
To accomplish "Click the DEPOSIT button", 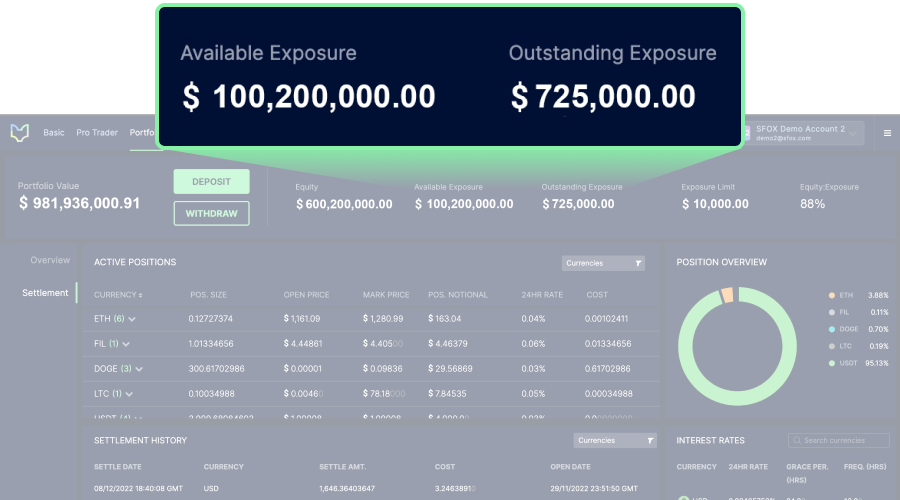I will (211, 182).
